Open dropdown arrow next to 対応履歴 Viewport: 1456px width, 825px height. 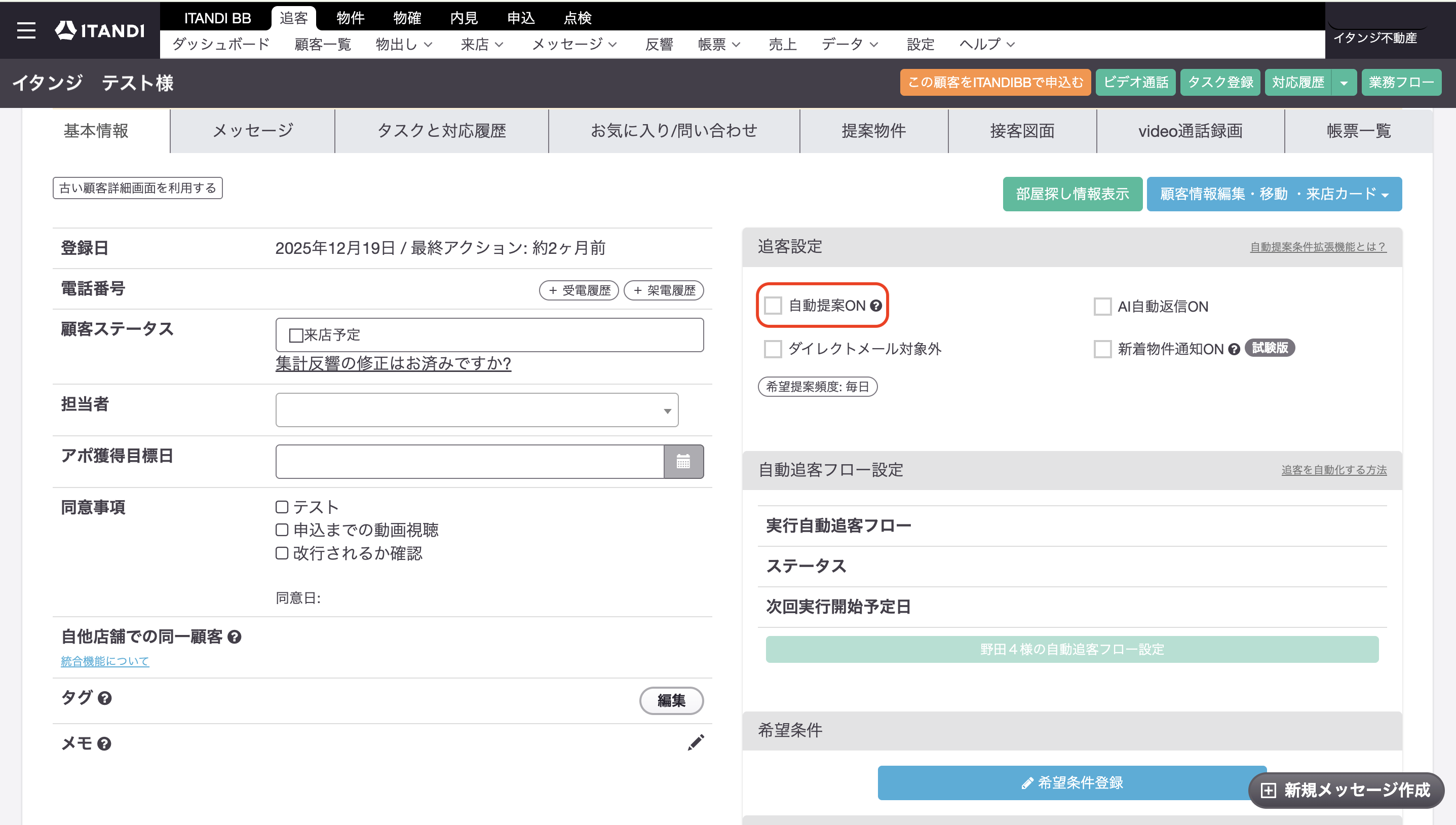[x=1344, y=83]
